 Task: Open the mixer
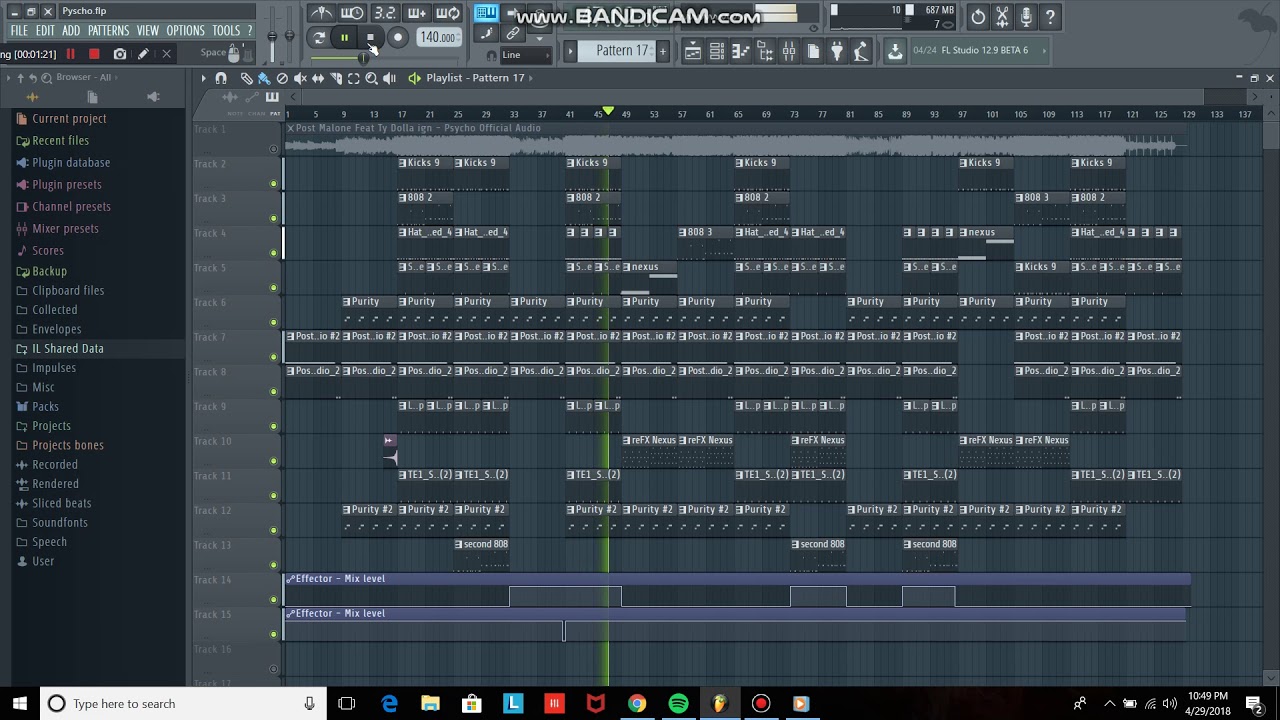tap(789, 51)
